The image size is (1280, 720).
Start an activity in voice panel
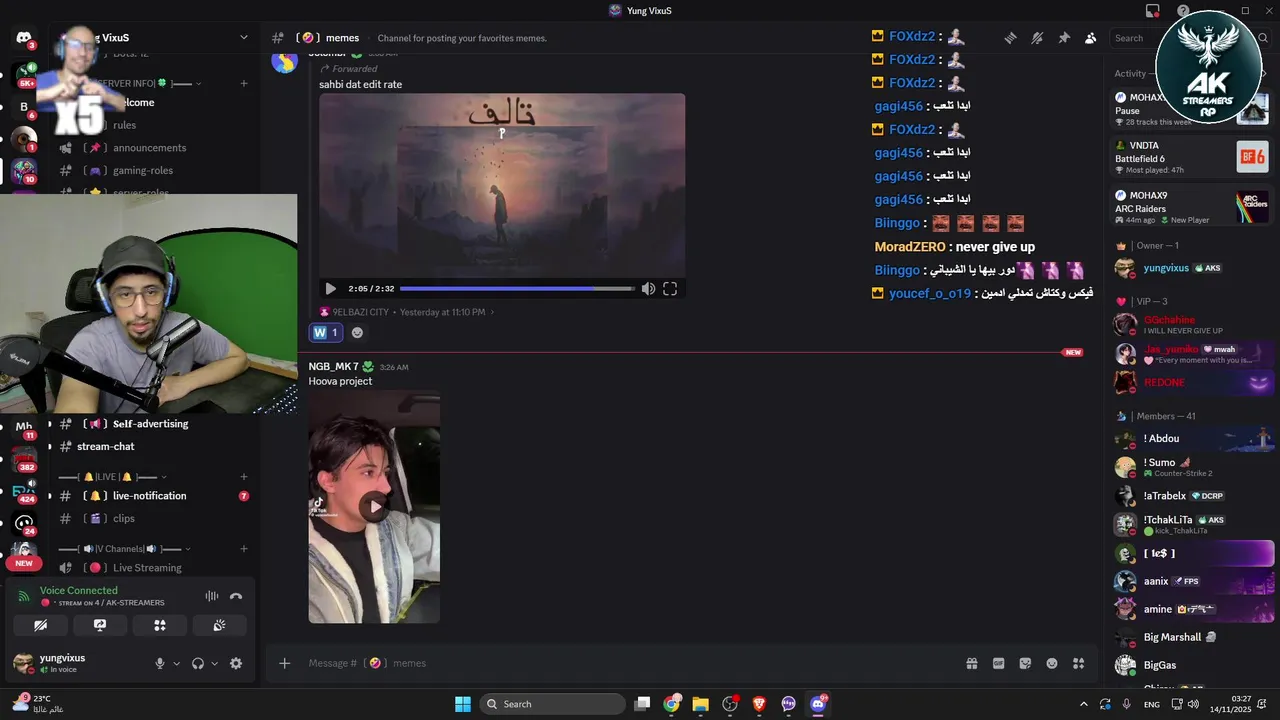click(160, 625)
